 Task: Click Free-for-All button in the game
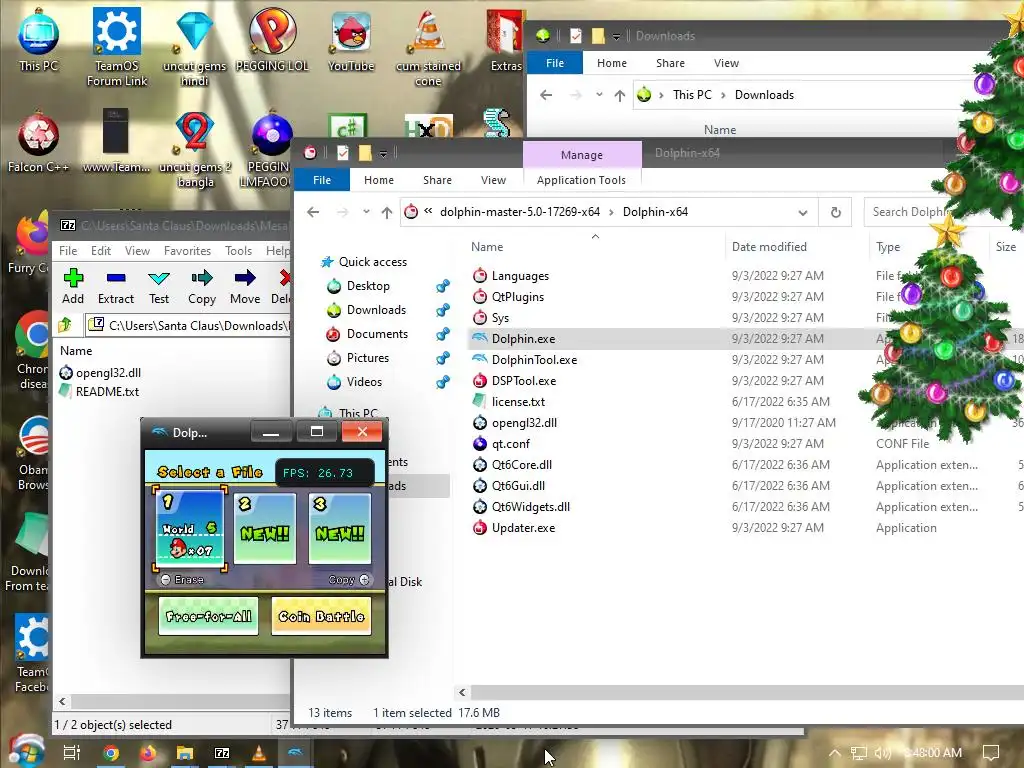point(208,616)
